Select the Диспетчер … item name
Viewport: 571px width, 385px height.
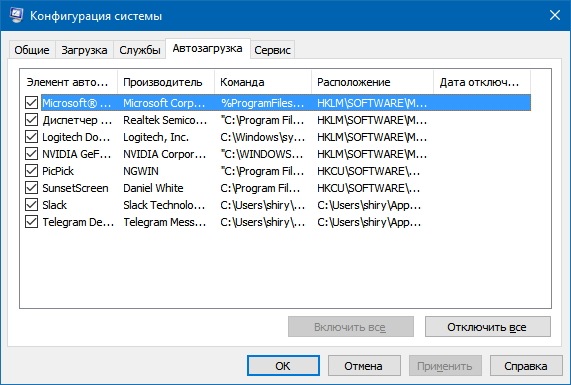pos(77,120)
